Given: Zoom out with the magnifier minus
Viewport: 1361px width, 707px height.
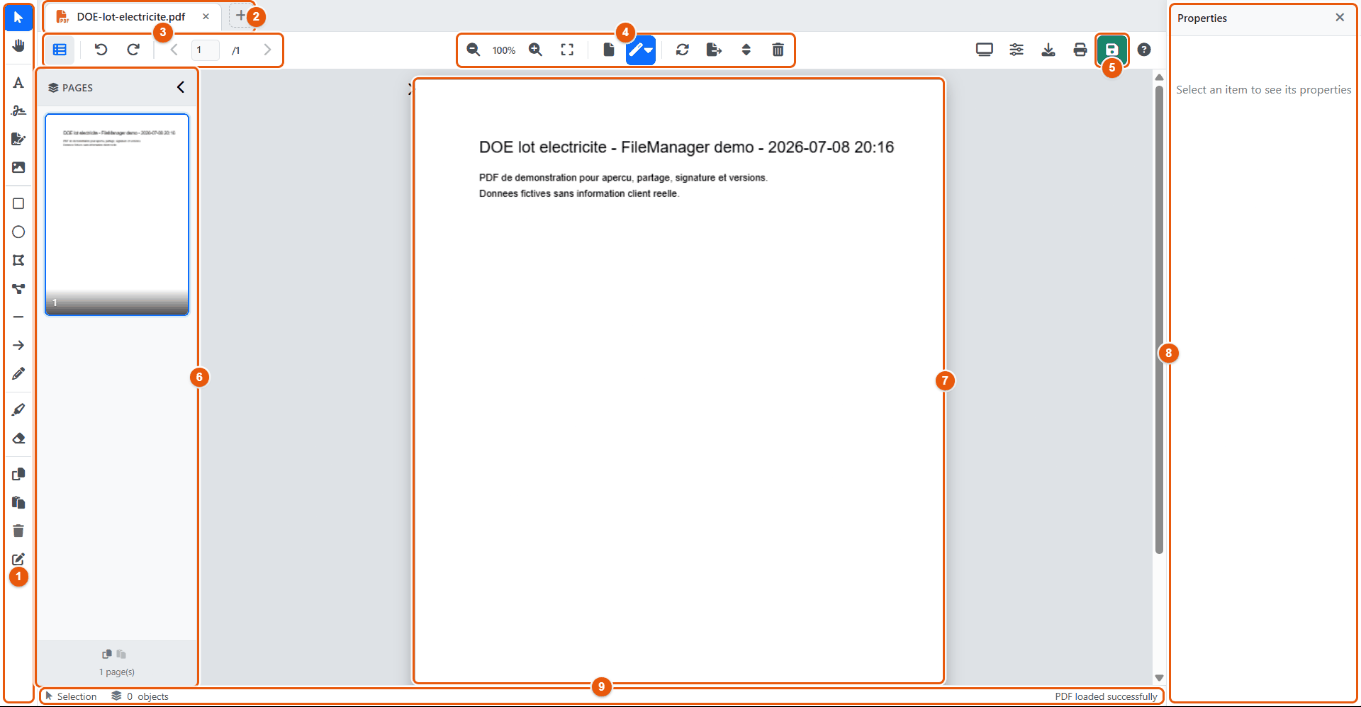Looking at the screenshot, I should 474,49.
